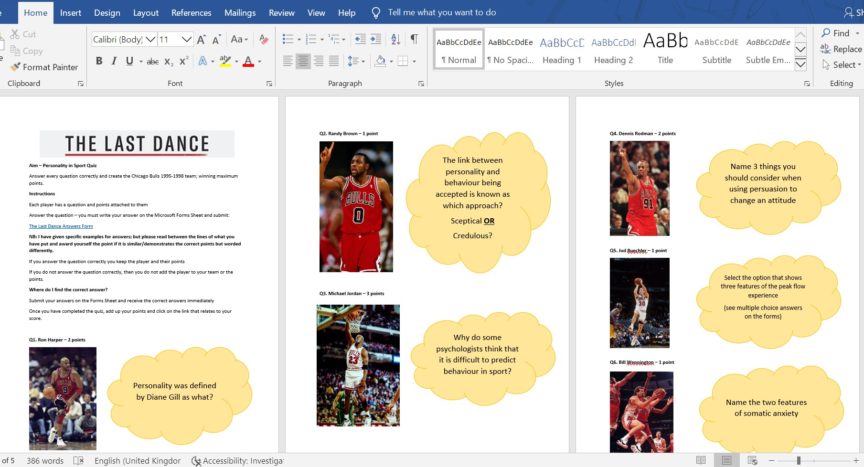Click the Clear All Formatting icon
The image size is (864, 467).
coord(263,39)
